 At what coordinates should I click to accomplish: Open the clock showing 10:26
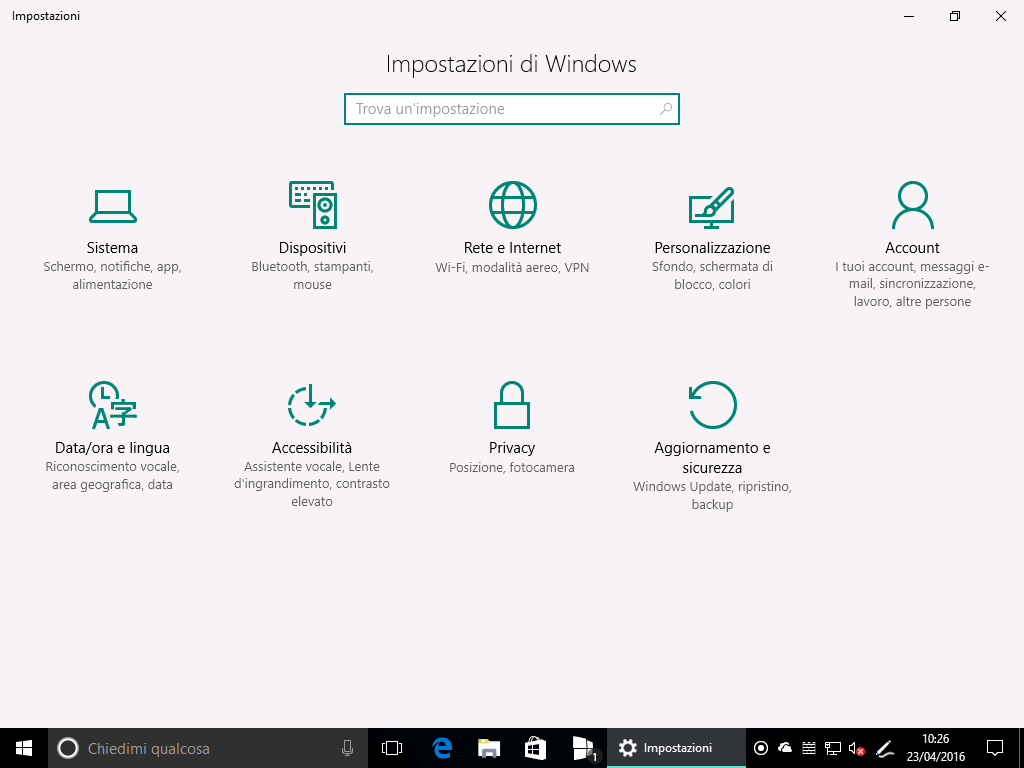coord(935,748)
